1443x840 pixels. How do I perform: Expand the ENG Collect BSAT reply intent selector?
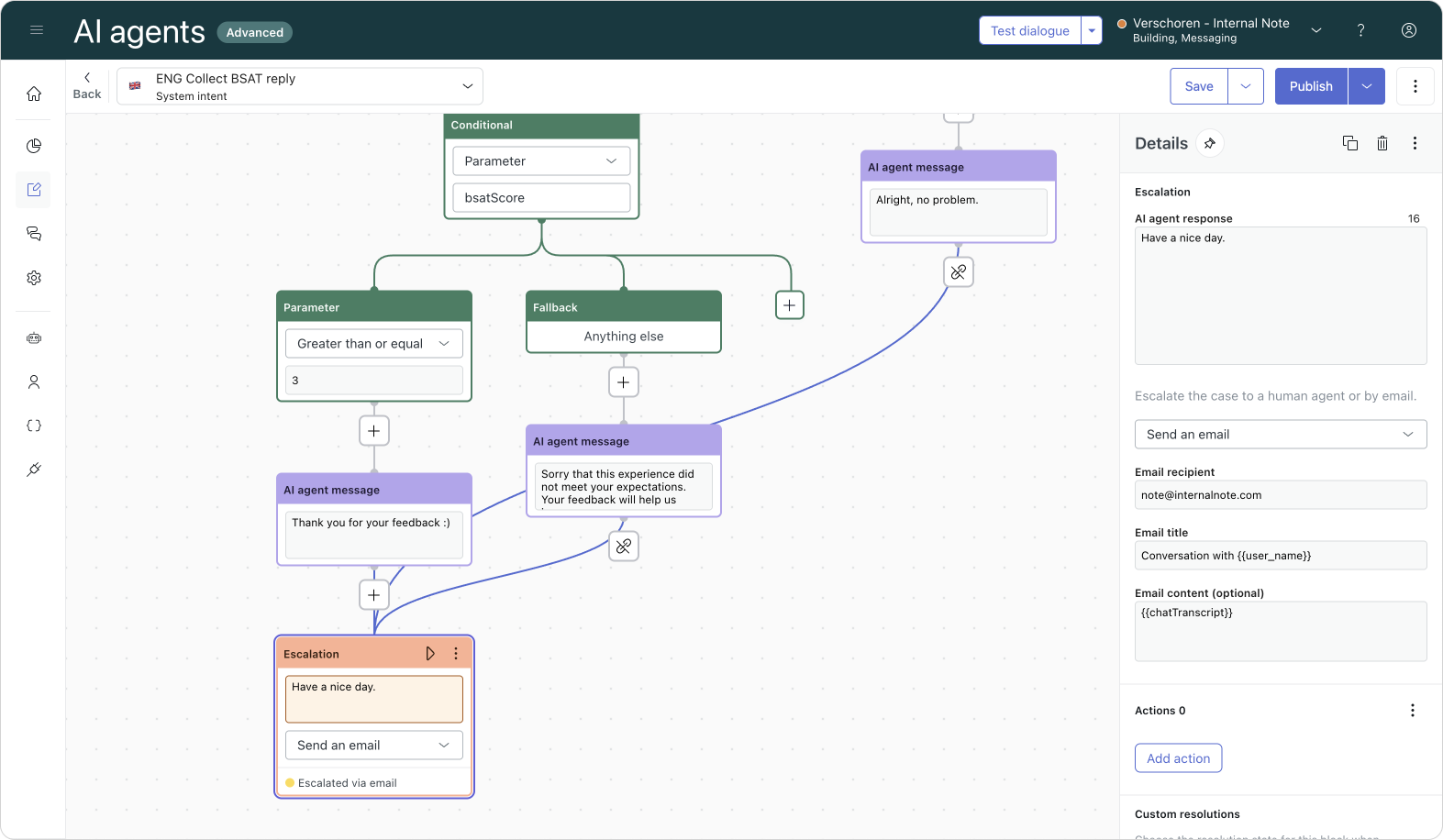(300, 86)
